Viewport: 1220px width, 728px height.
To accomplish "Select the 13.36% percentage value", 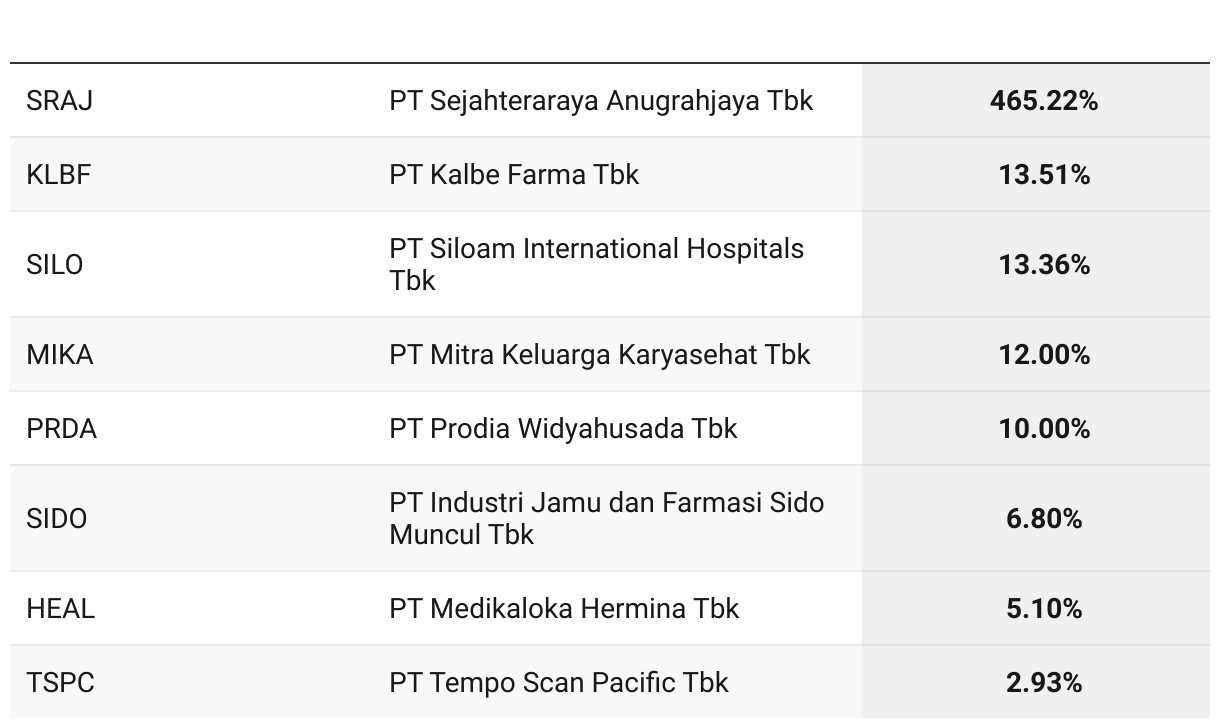I will point(1043,265).
